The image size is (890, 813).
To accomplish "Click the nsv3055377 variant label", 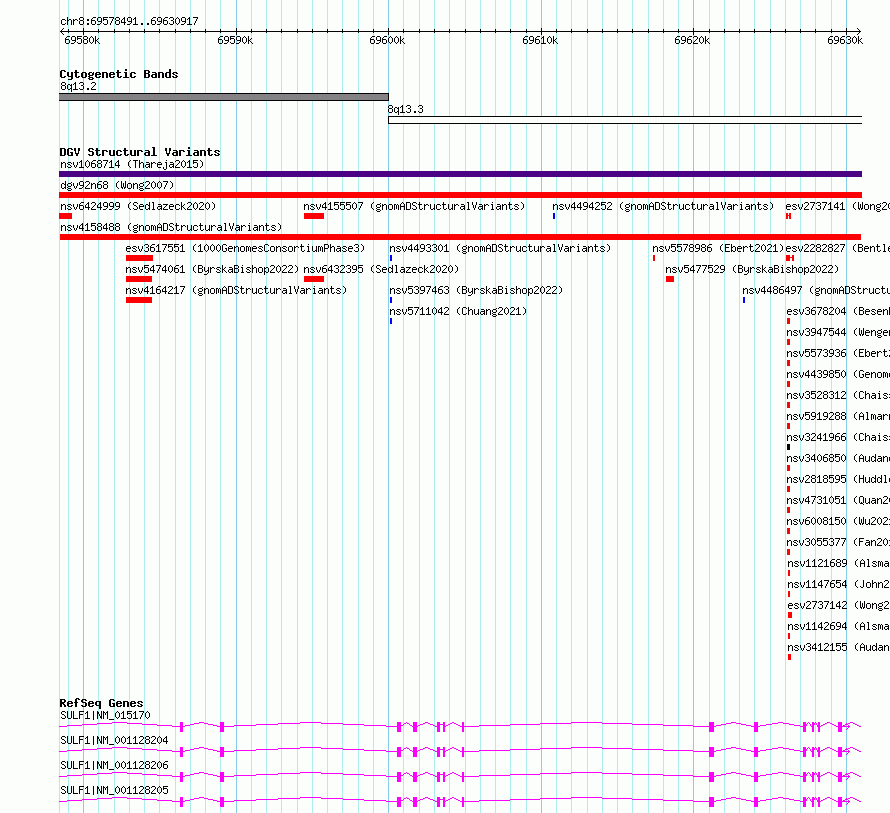I will 838,542.
